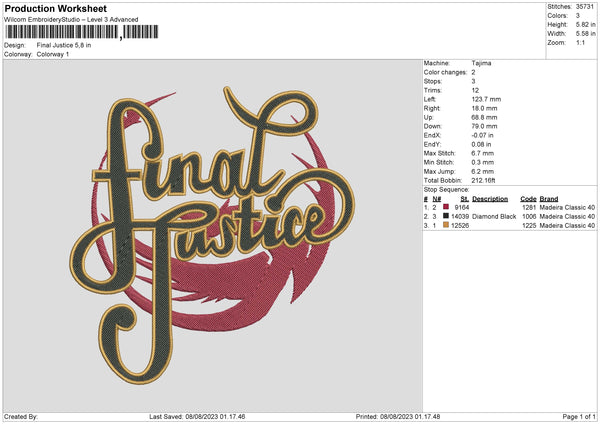The height and width of the screenshot is (424, 600).
Task: Select the Colorway 1 value
Action: click(x=53, y=54)
